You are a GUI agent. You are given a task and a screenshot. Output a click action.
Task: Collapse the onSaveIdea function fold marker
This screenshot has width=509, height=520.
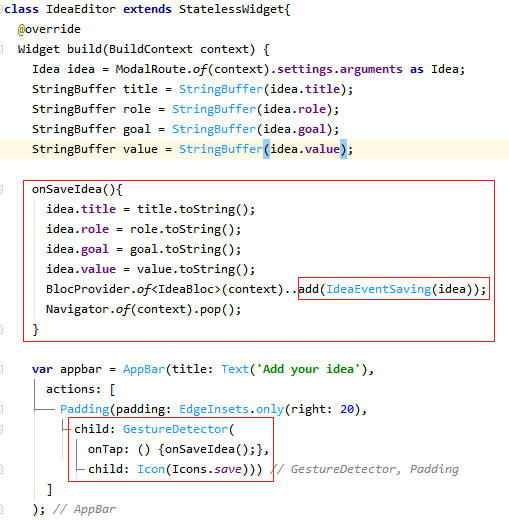coord(1,189)
